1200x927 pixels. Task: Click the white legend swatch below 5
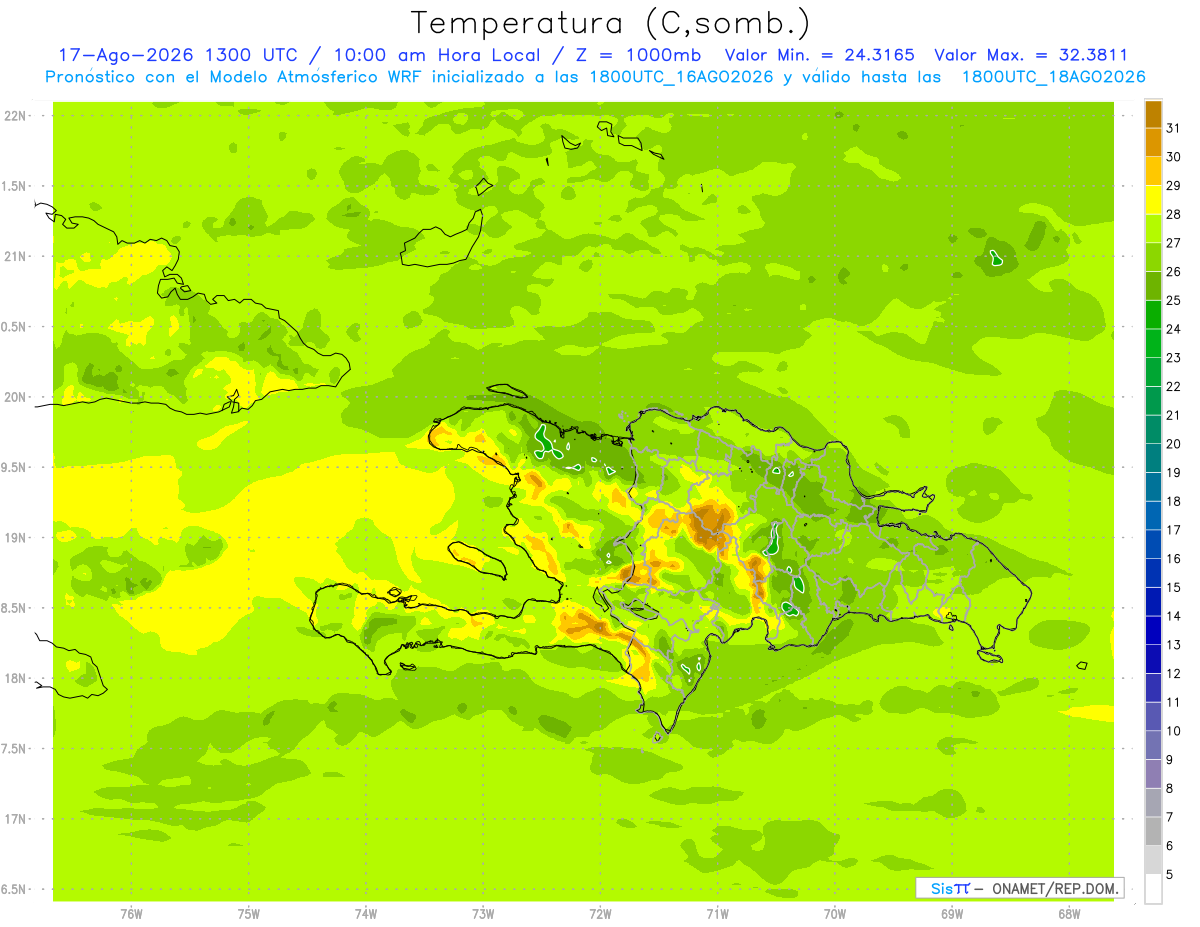[1153, 889]
